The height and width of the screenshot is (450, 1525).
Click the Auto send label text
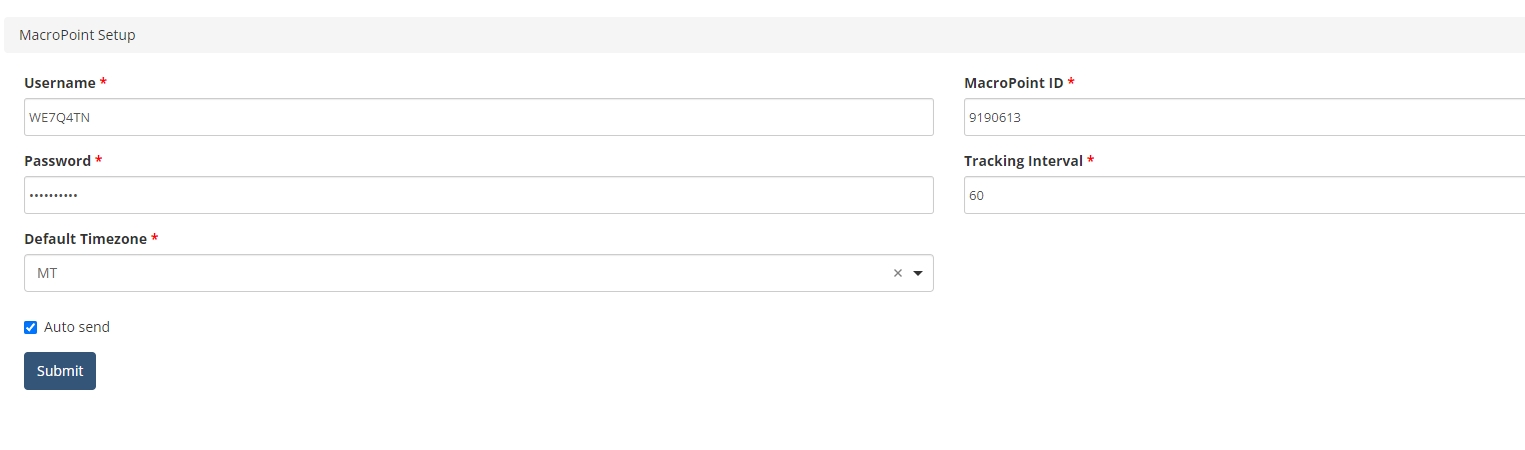[77, 327]
